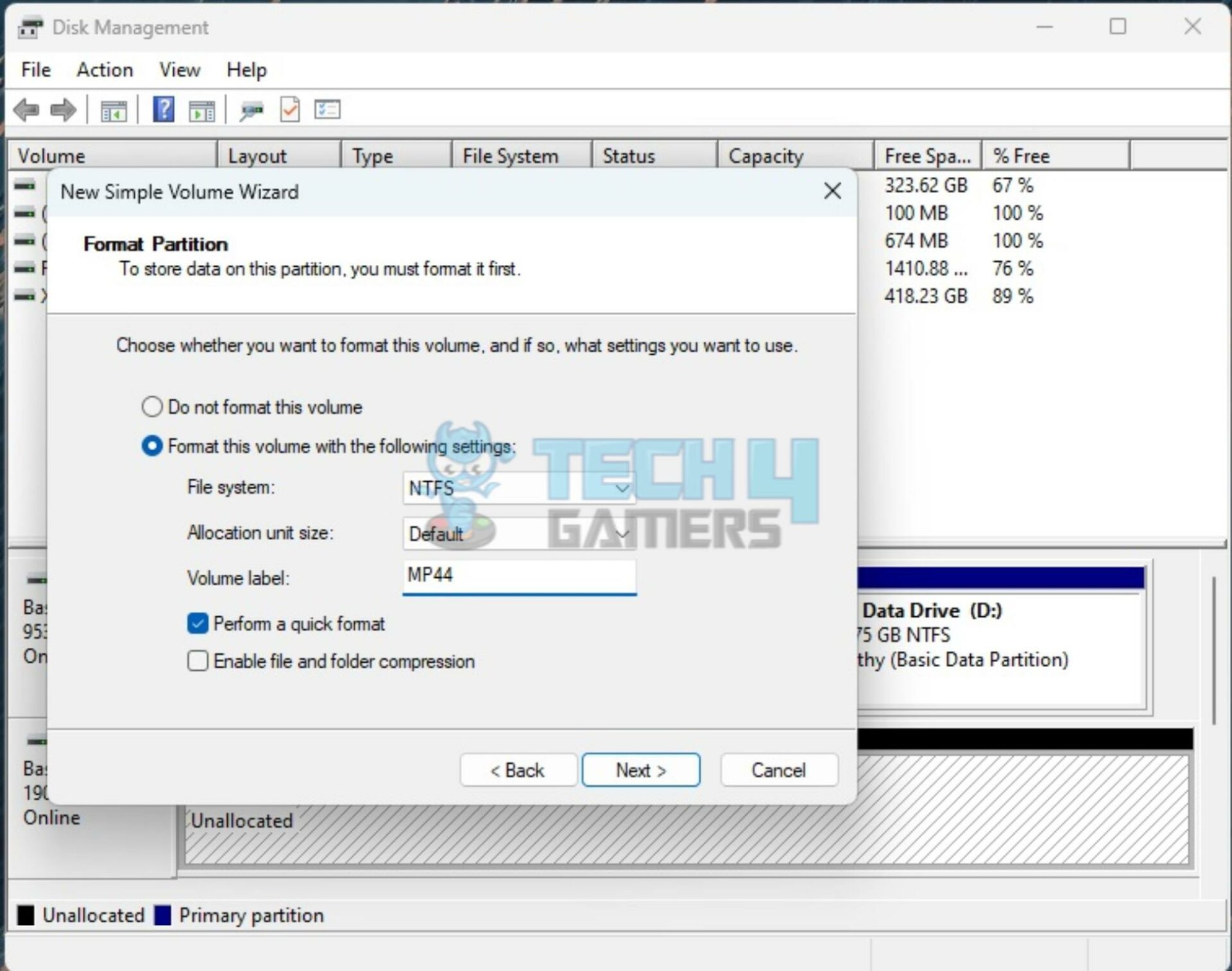The width and height of the screenshot is (1232, 971).
Task: Check Enable file and folder compression
Action: click(198, 661)
